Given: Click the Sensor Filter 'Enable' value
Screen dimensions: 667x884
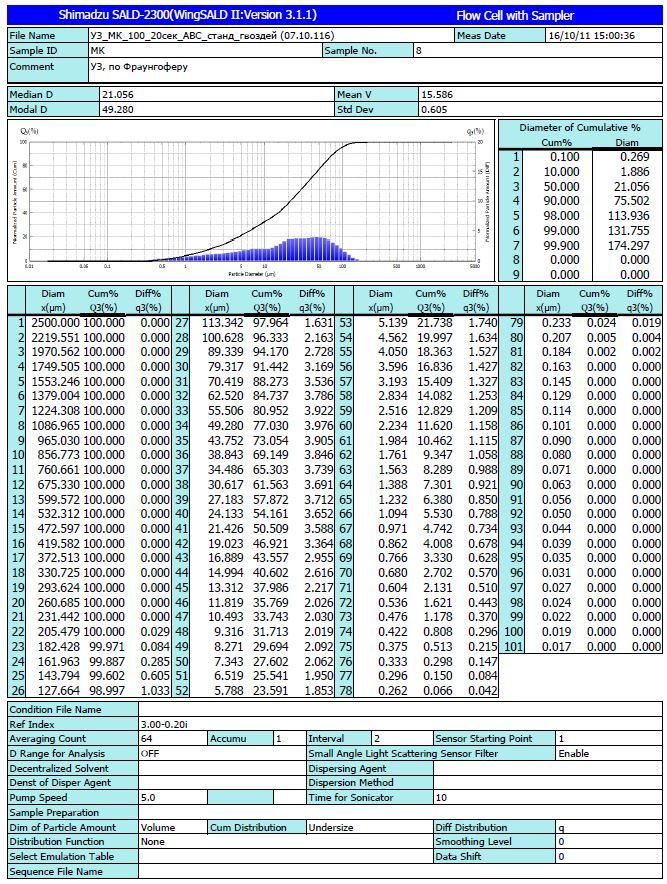Looking at the screenshot, I should [x=574, y=753].
